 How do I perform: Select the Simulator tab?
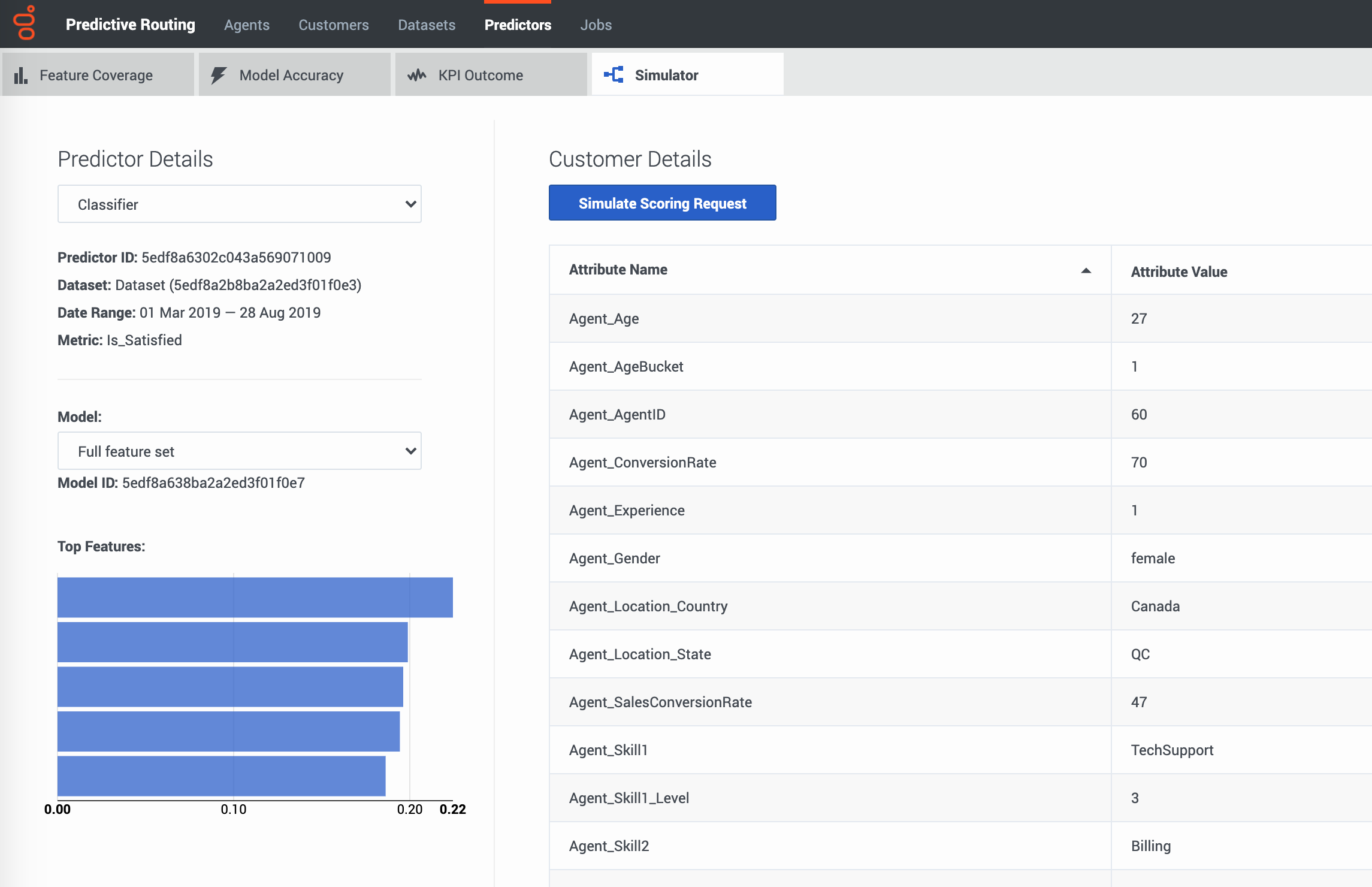tap(688, 74)
